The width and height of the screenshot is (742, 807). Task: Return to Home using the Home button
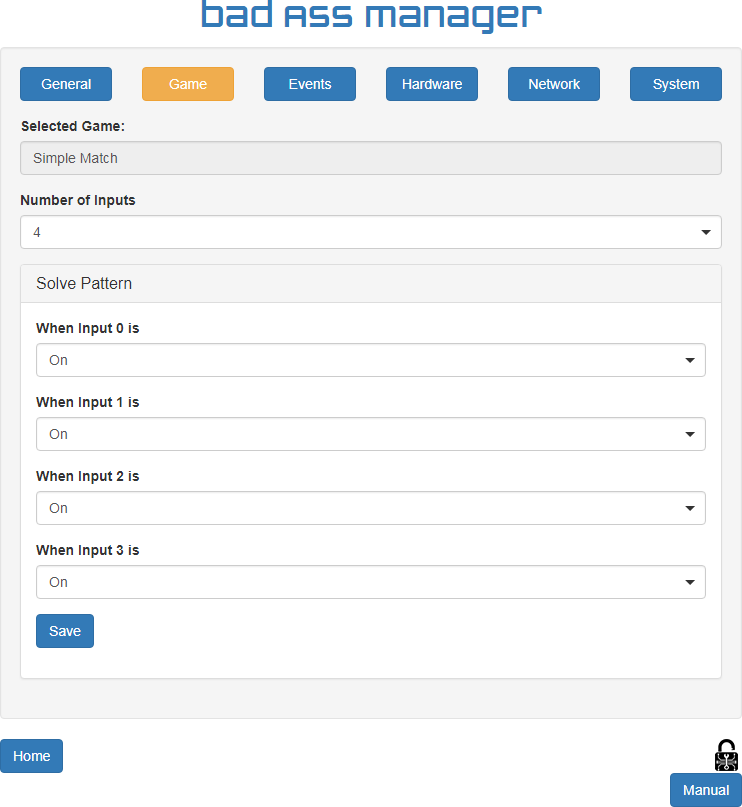coord(31,756)
